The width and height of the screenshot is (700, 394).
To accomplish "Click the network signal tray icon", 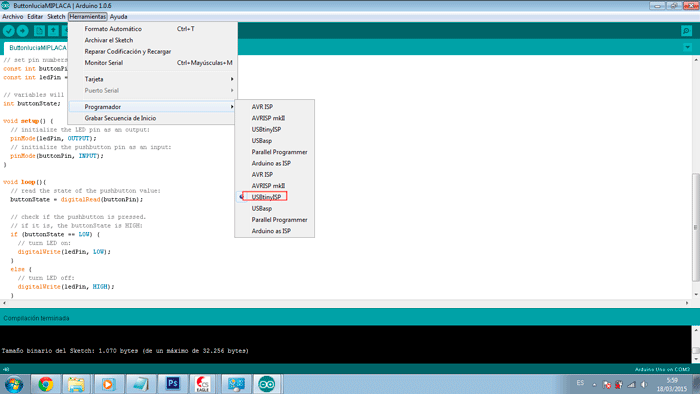I will click(x=631, y=384).
